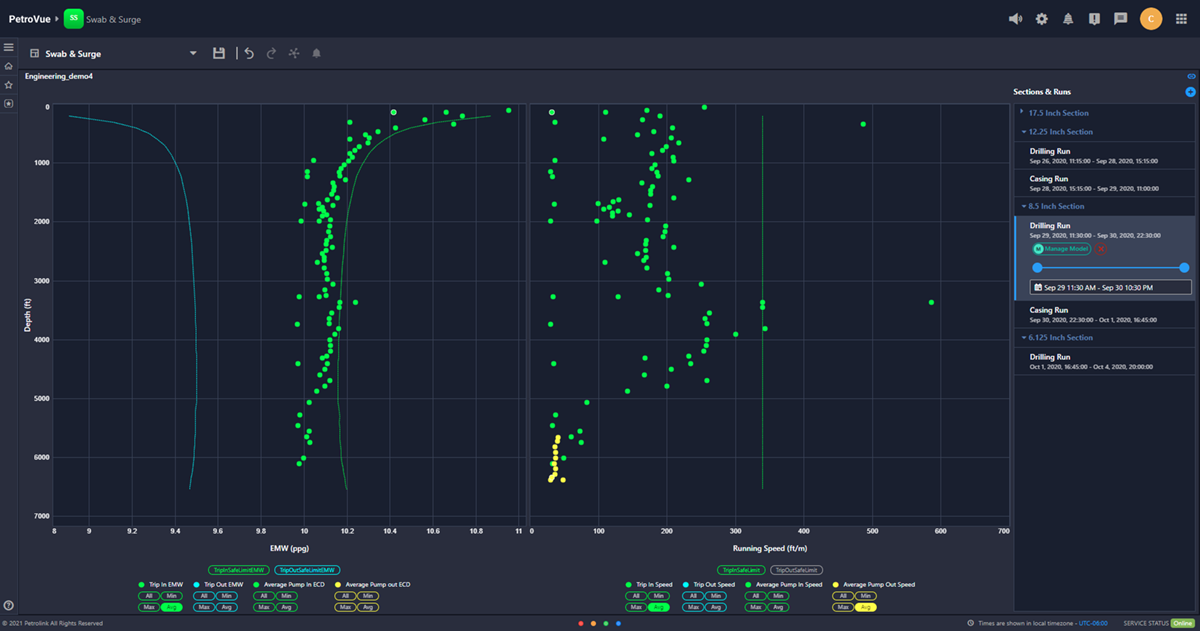
Task: Click the hamburger menu at top left
Action: tap(8, 45)
